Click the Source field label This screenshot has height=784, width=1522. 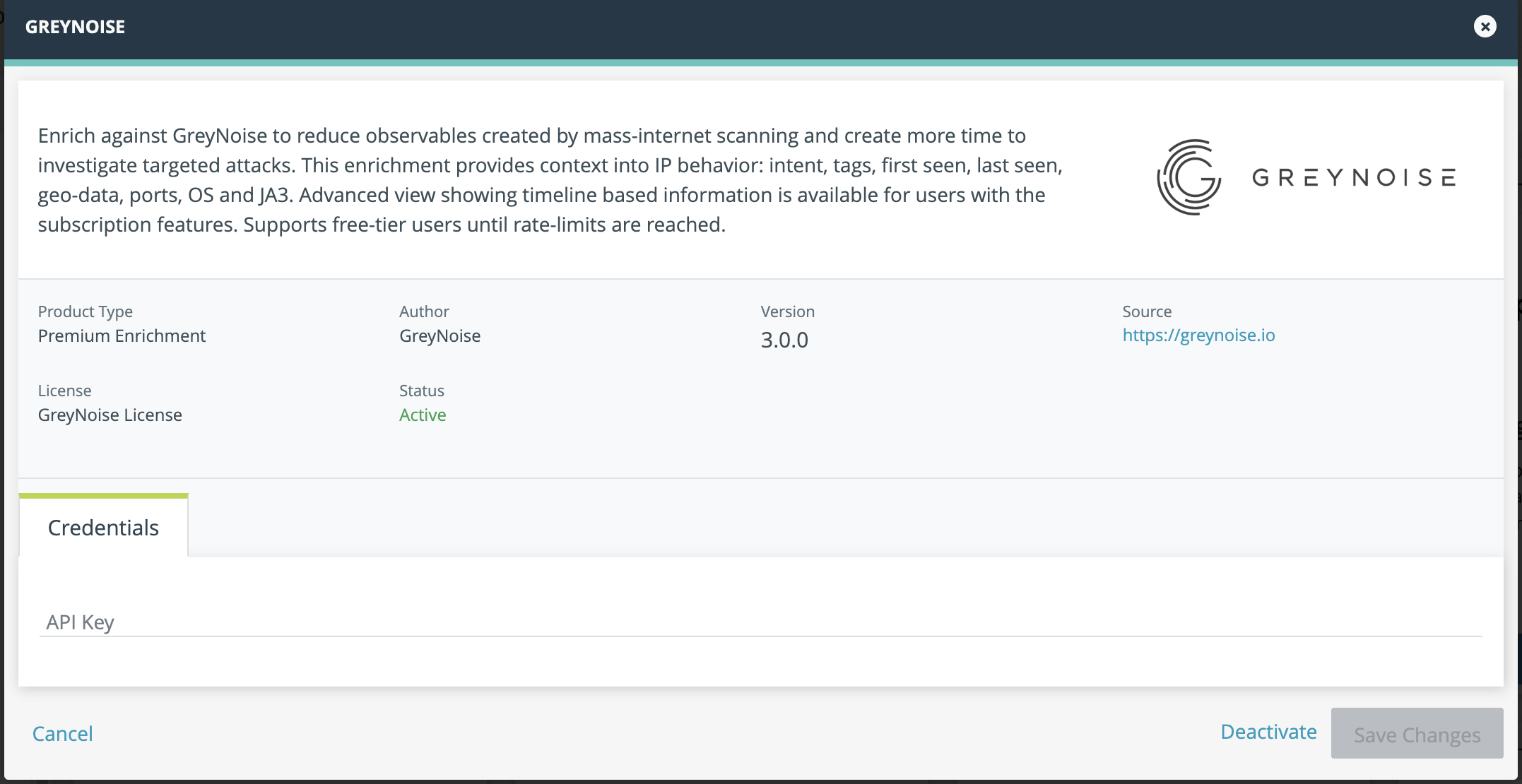pyautogui.click(x=1147, y=311)
